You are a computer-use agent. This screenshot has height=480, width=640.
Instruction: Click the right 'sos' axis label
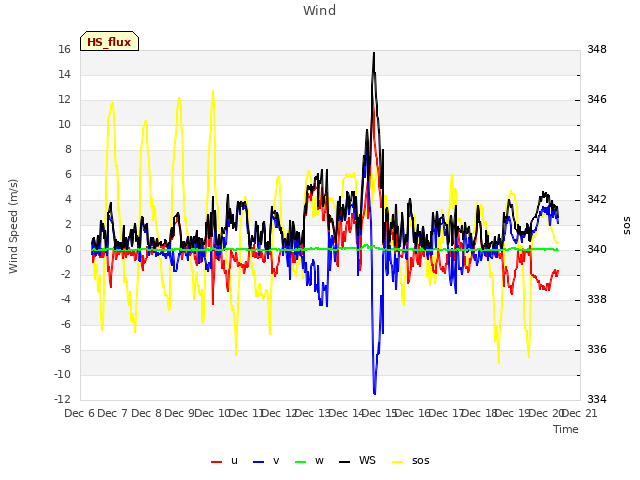[626, 226]
